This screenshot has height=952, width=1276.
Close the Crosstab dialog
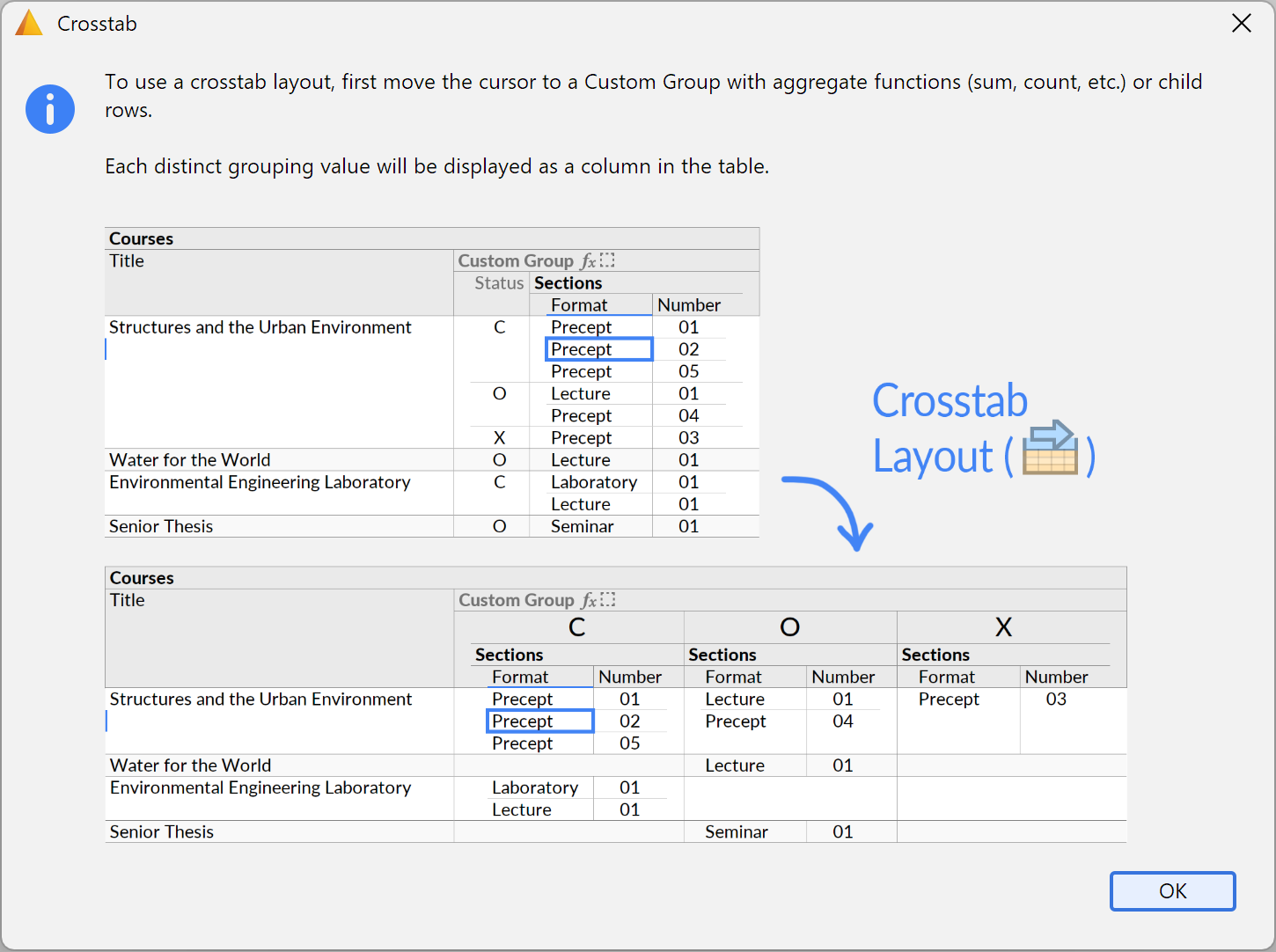pyautogui.click(x=1241, y=23)
